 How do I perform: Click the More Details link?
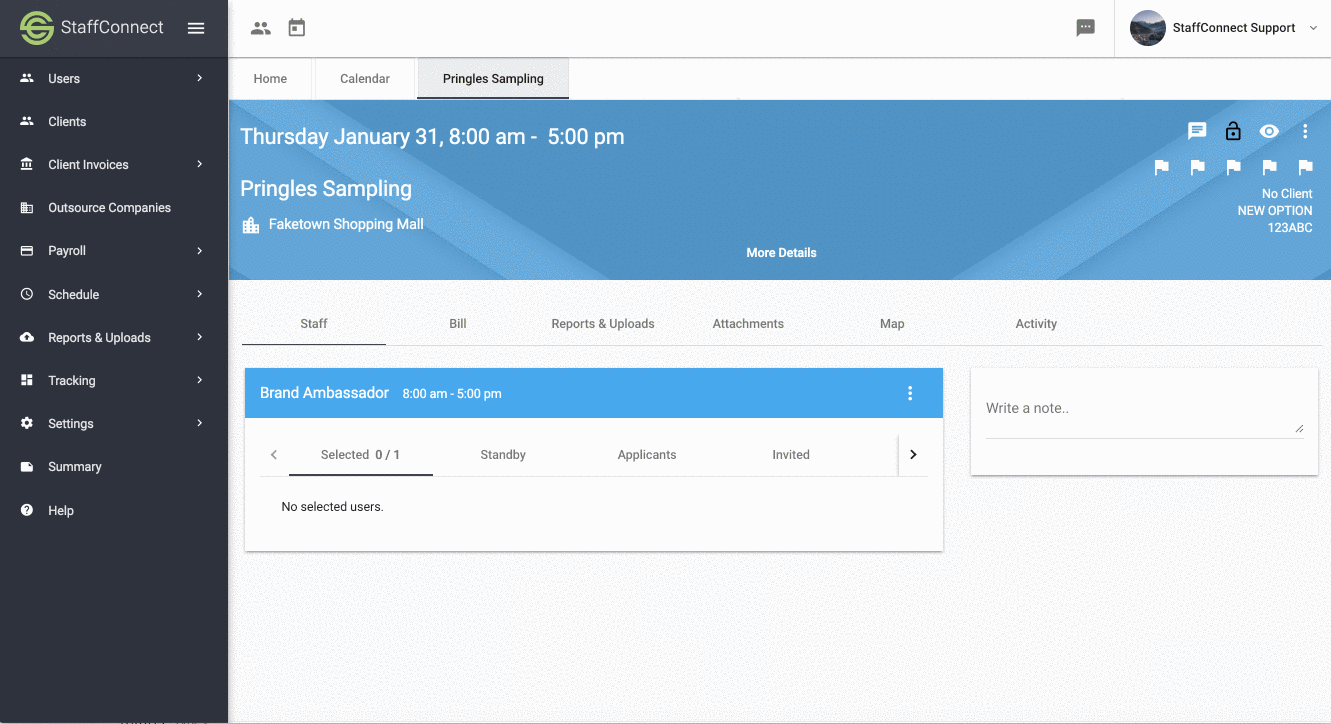781,253
